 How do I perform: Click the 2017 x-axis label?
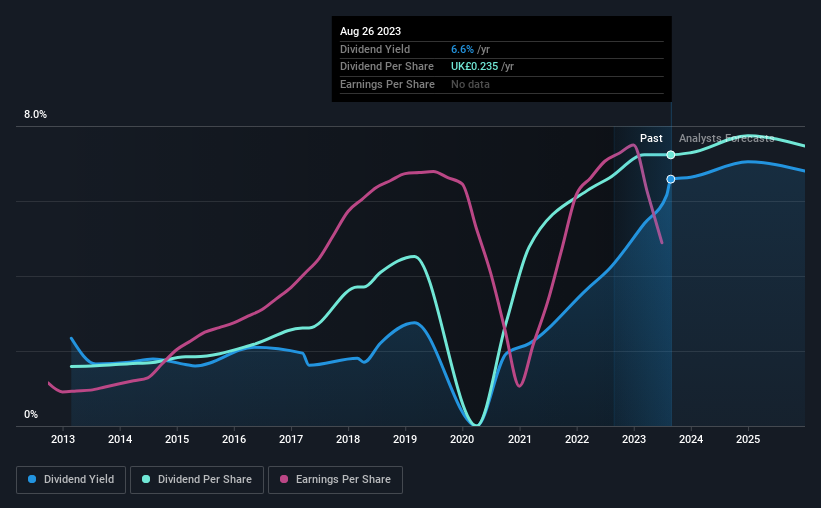pyautogui.click(x=291, y=439)
